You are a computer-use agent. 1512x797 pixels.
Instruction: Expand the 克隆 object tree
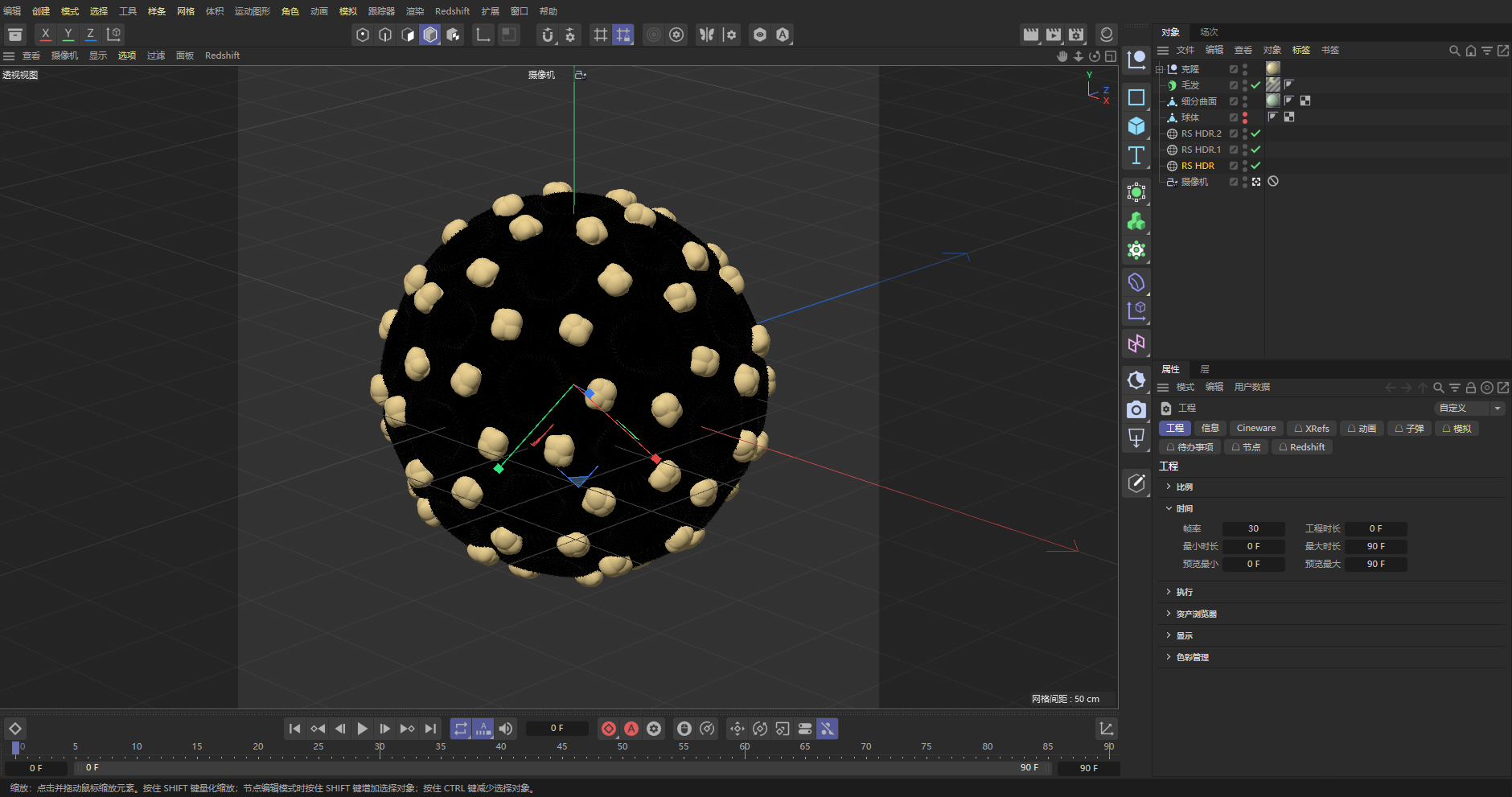tap(1160, 69)
